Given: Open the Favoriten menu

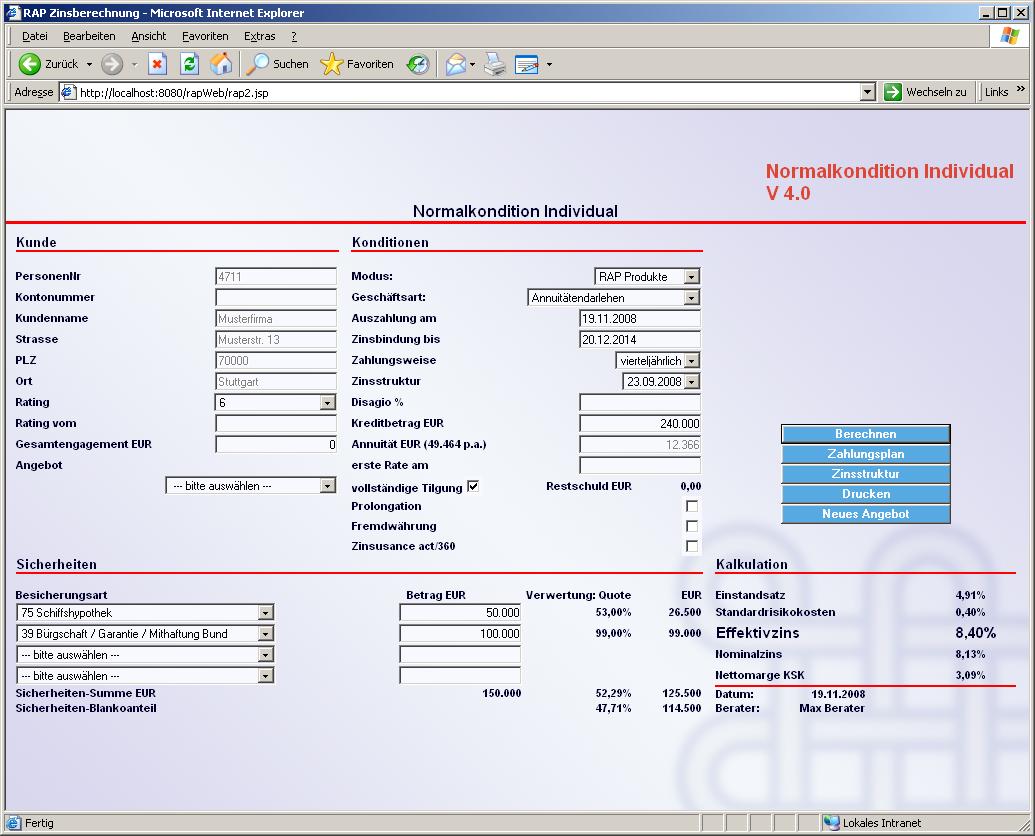Looking at the screenshot, I should [x=205, y=36].
